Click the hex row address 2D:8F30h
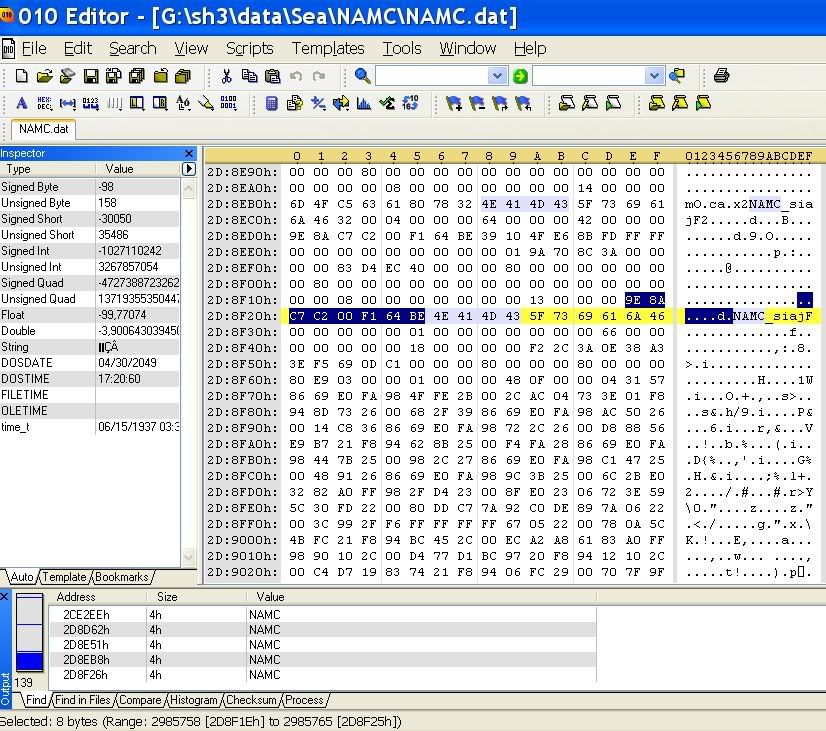Viewport: 826px width, 731px height. [241, 332]
